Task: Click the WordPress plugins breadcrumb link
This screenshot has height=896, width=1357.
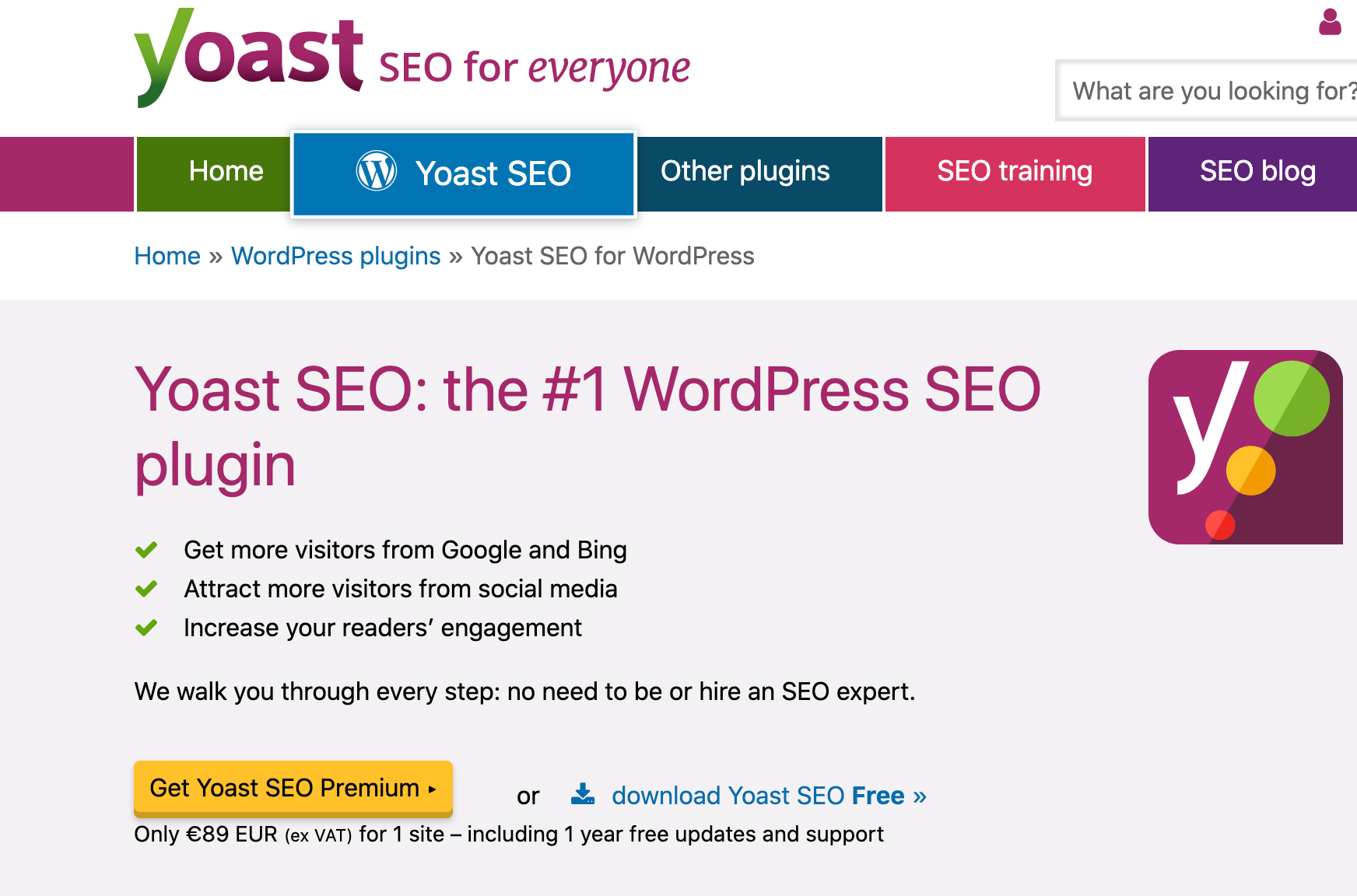Action: [x=336, y=256]
